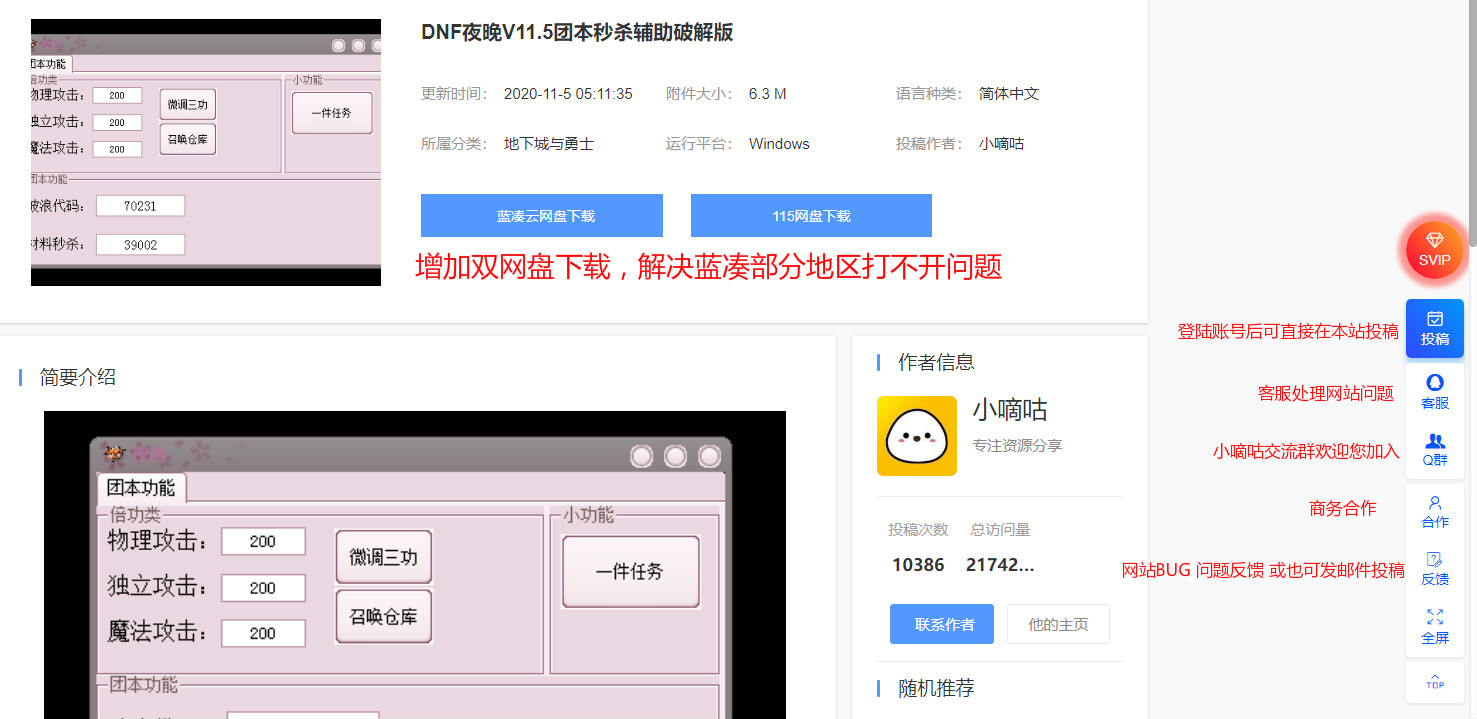Click the 投稿次数 count 10386
Viewport: 1477px width, 719px height.
(x=918, y=564)
